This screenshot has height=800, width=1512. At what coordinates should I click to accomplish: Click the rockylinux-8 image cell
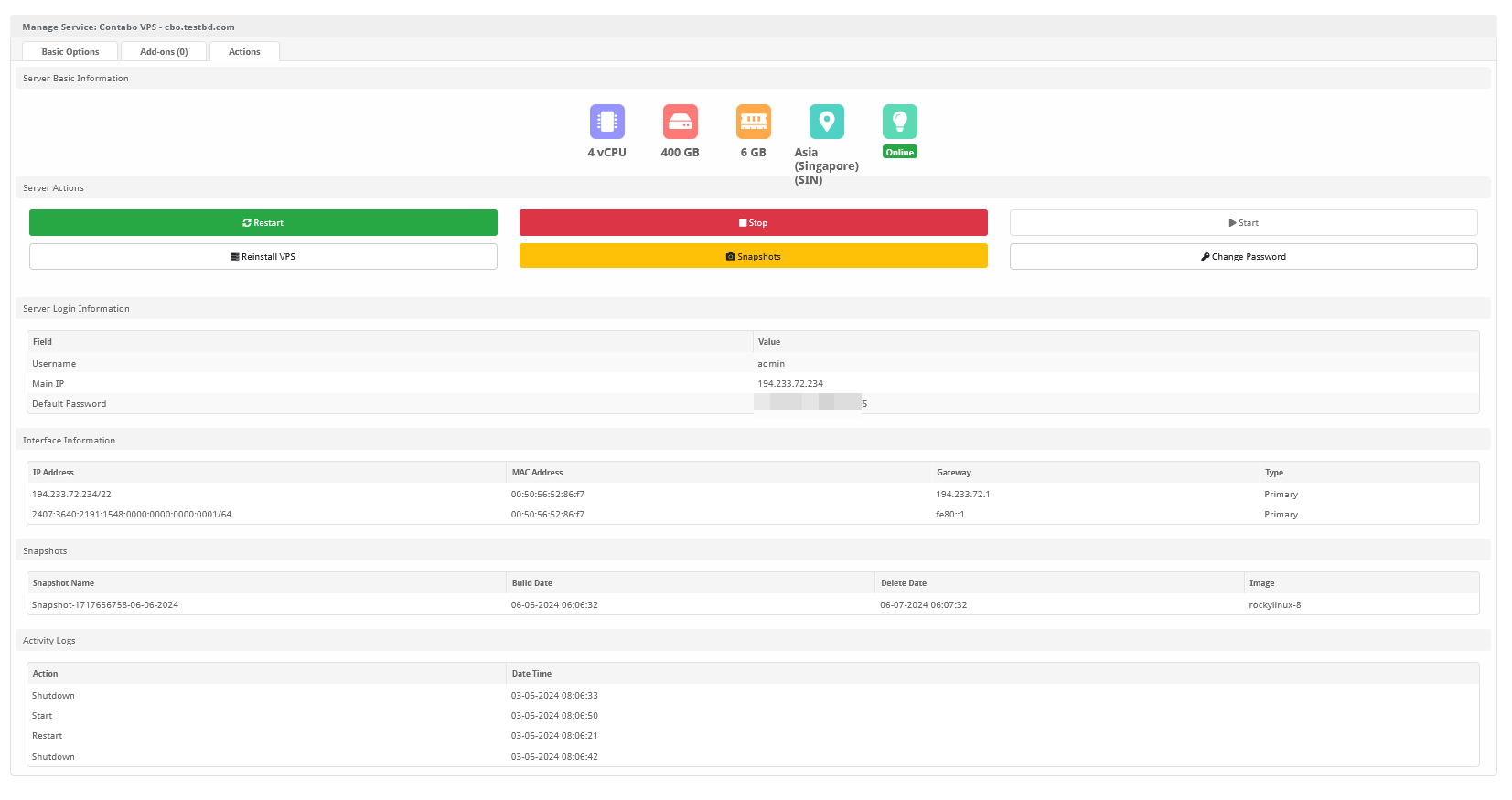tap(1274, 605)
